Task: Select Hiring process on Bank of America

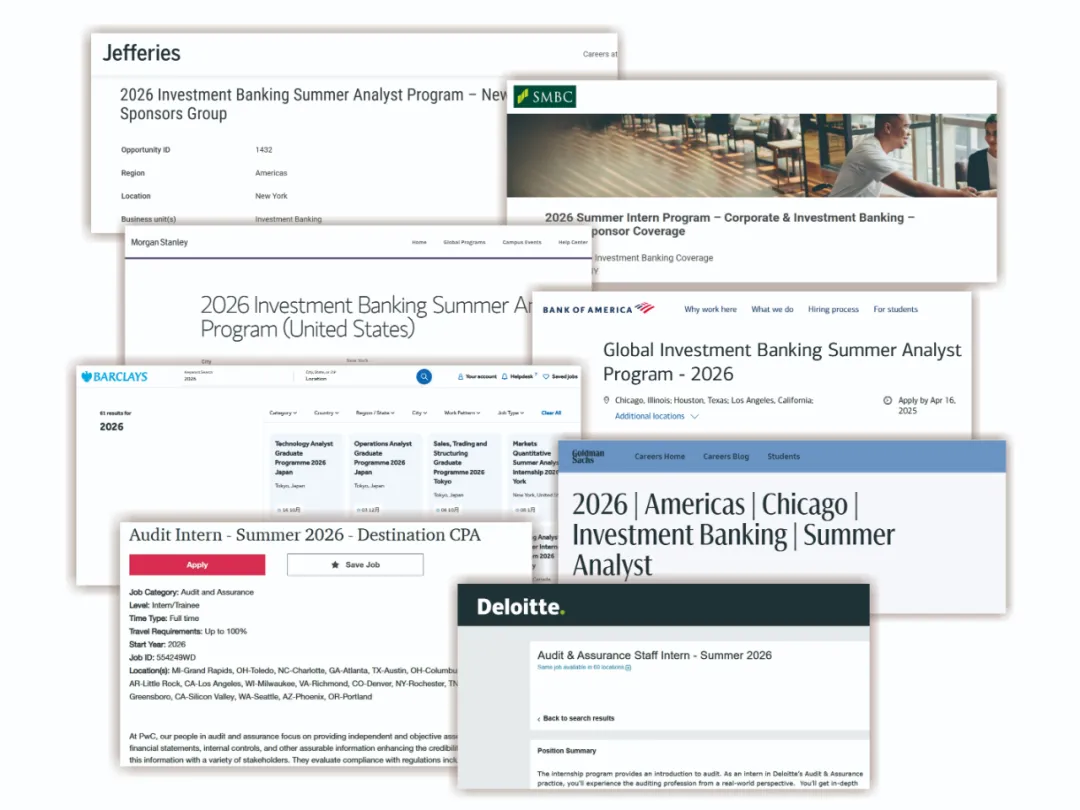Action: point(833,309)
